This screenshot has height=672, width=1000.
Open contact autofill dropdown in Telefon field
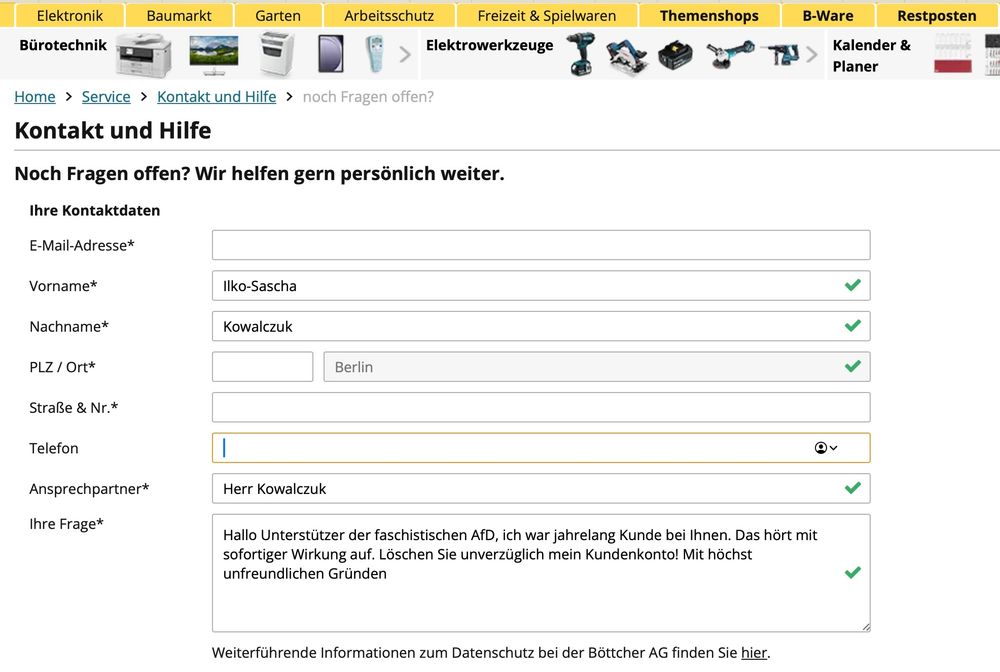[826, 448]
